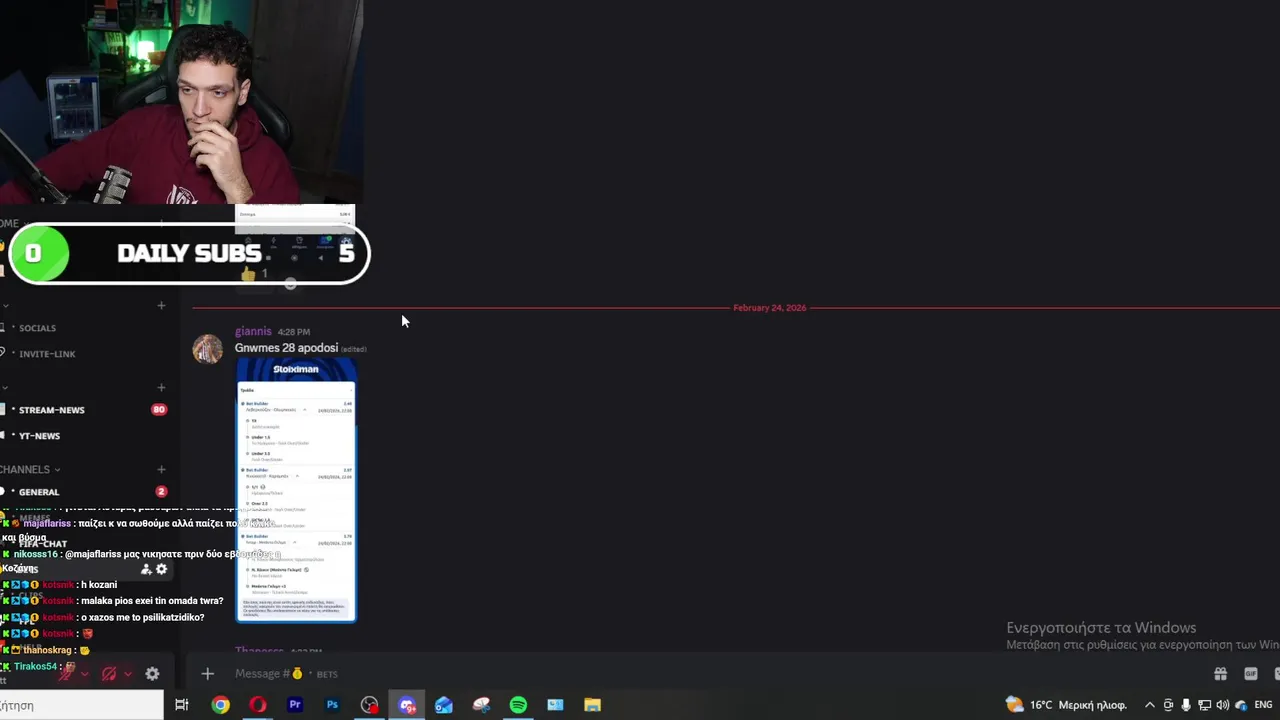
Task: Open OBS Studio from taskbar
Action: (370, 705)
